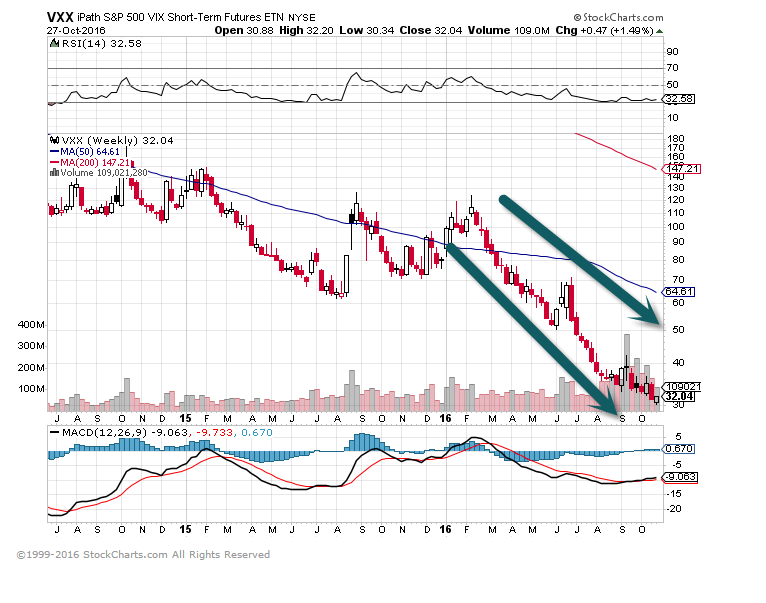Click the 27-Oct-2016 date label

(76, 30)
